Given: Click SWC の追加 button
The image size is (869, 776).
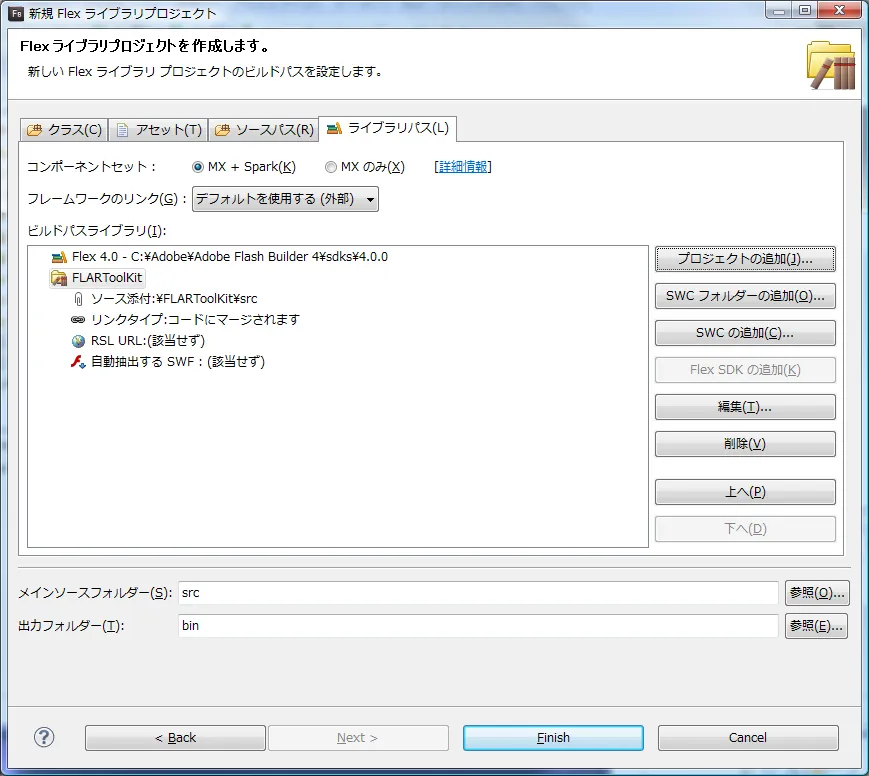Looking at the screenshot, I should [745, 333].
